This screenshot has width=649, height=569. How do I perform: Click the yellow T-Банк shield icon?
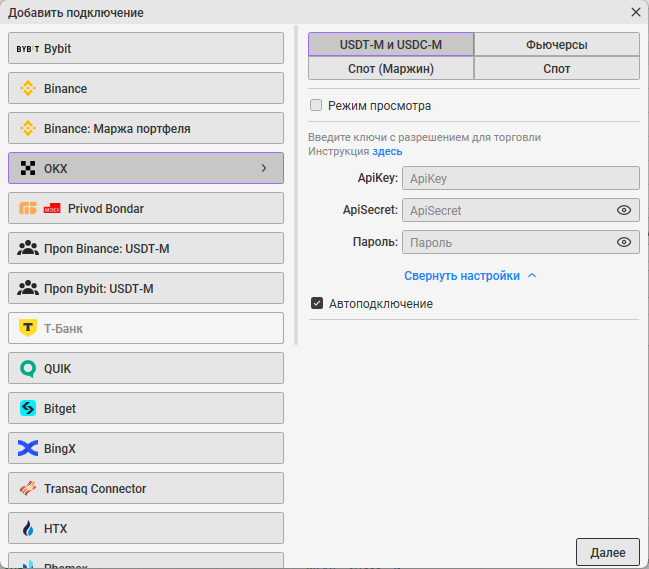pos(28,328)
